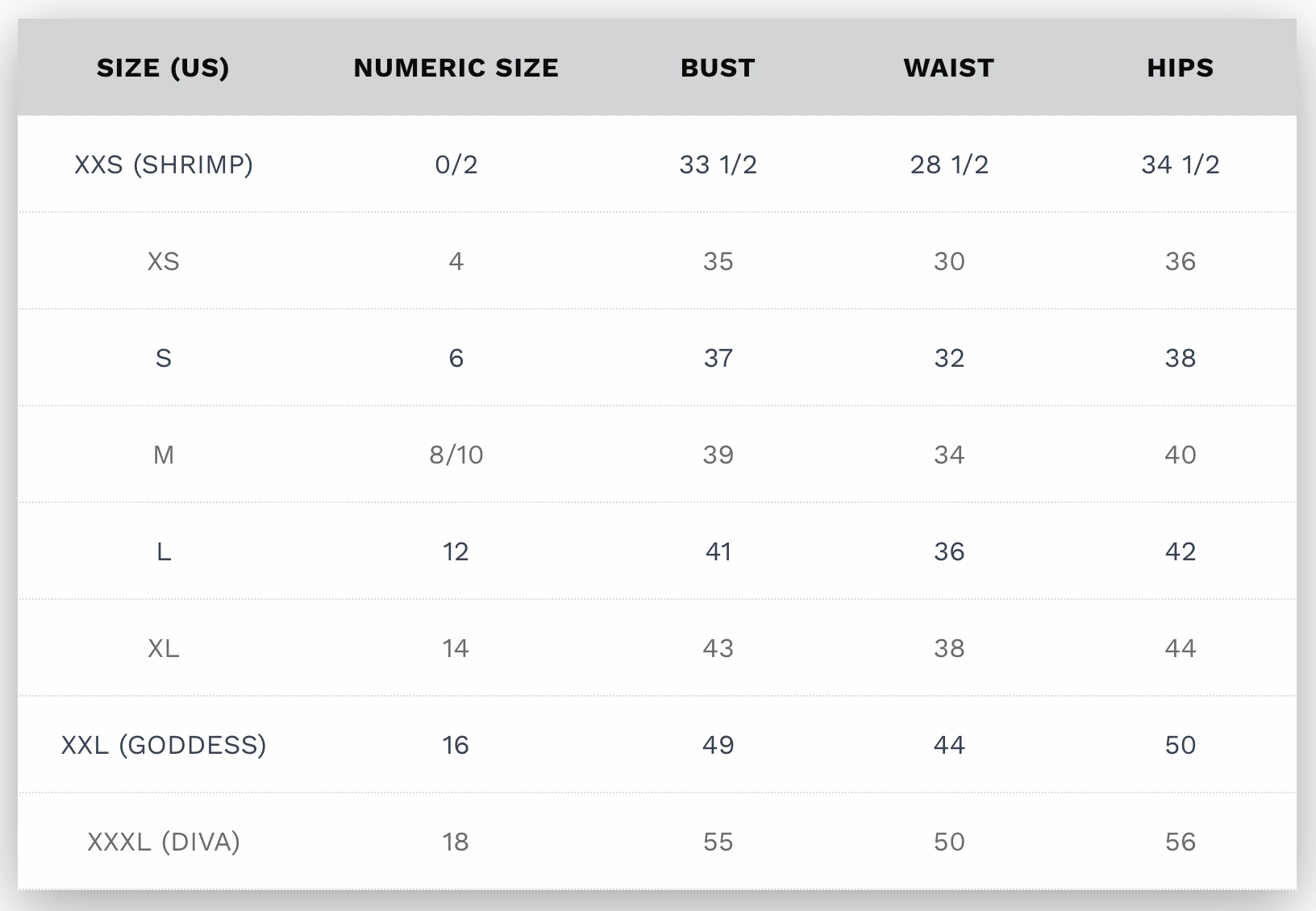Click the SIZE (US) column header
Screen dimensions: 1316x911
click(x=163, y=68)
